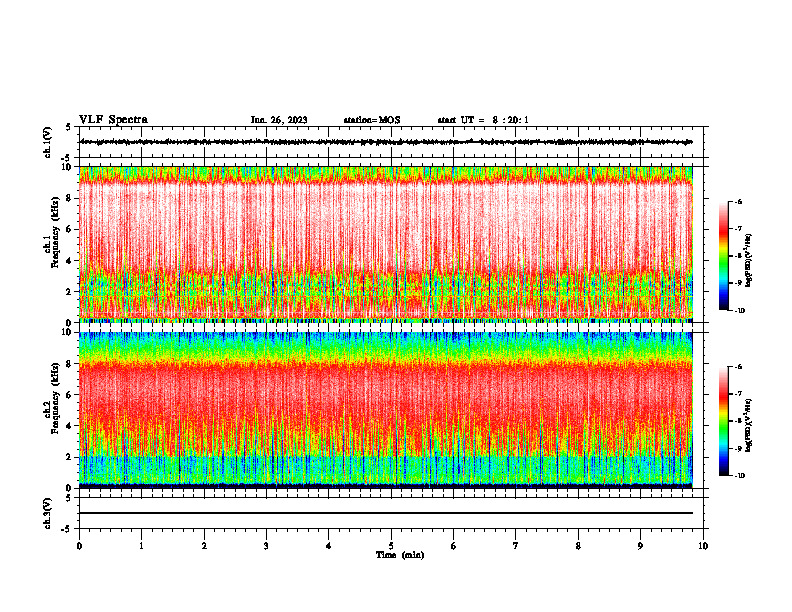This screenshot has width=792, height=612.
Task: Click the ch.2 frequency tick label 4
Action: coord(70,426)
